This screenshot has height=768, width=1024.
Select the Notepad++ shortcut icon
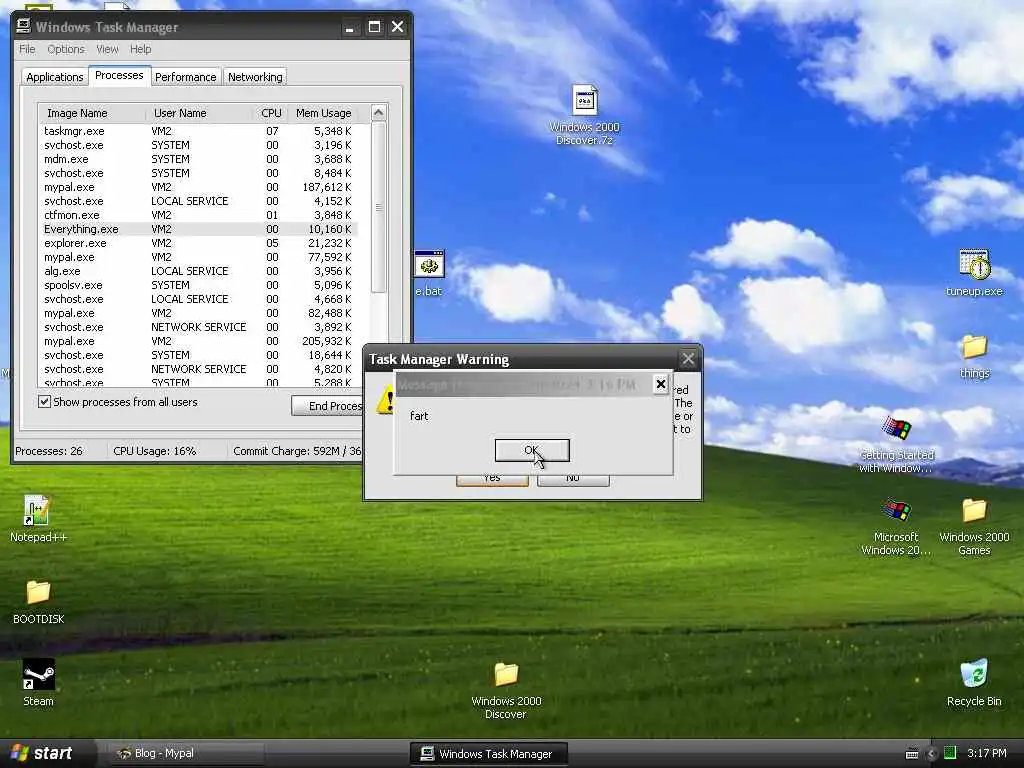(37, 511)
